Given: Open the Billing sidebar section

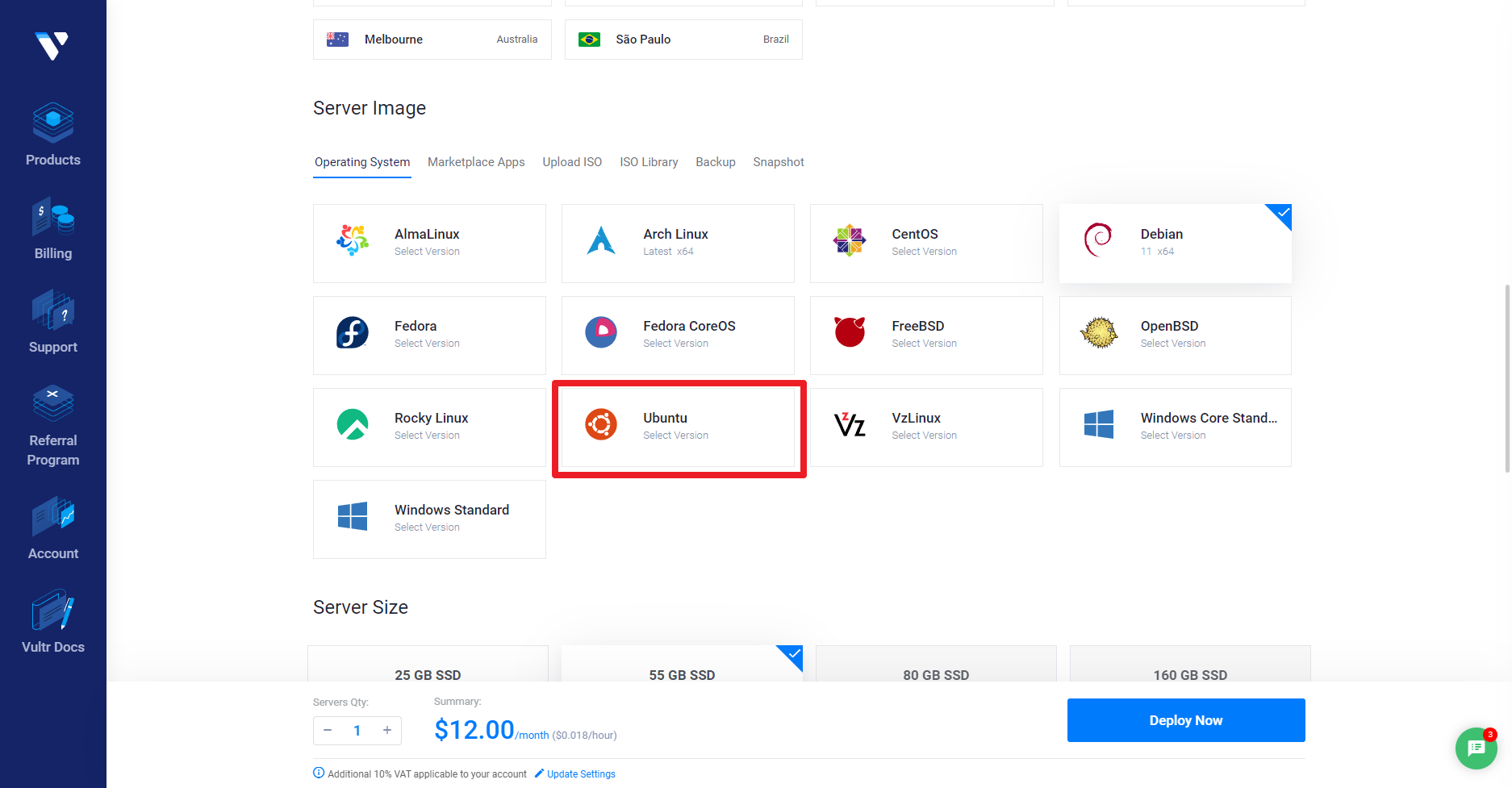Looking at the screenshot, I should click(53, 228).
